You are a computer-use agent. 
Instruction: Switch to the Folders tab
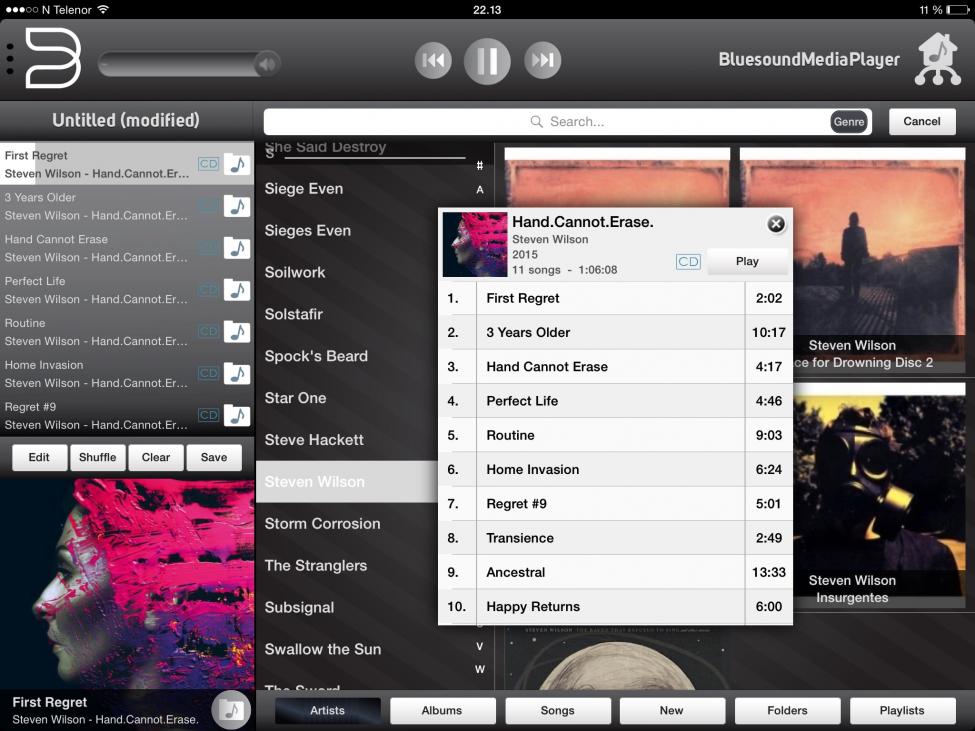pos(787,710)
